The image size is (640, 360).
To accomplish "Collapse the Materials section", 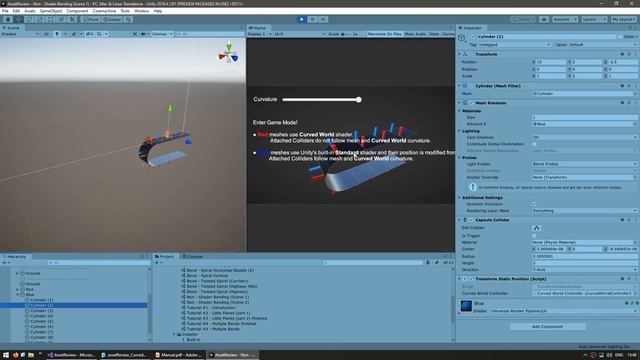I will tap(460, 111).
